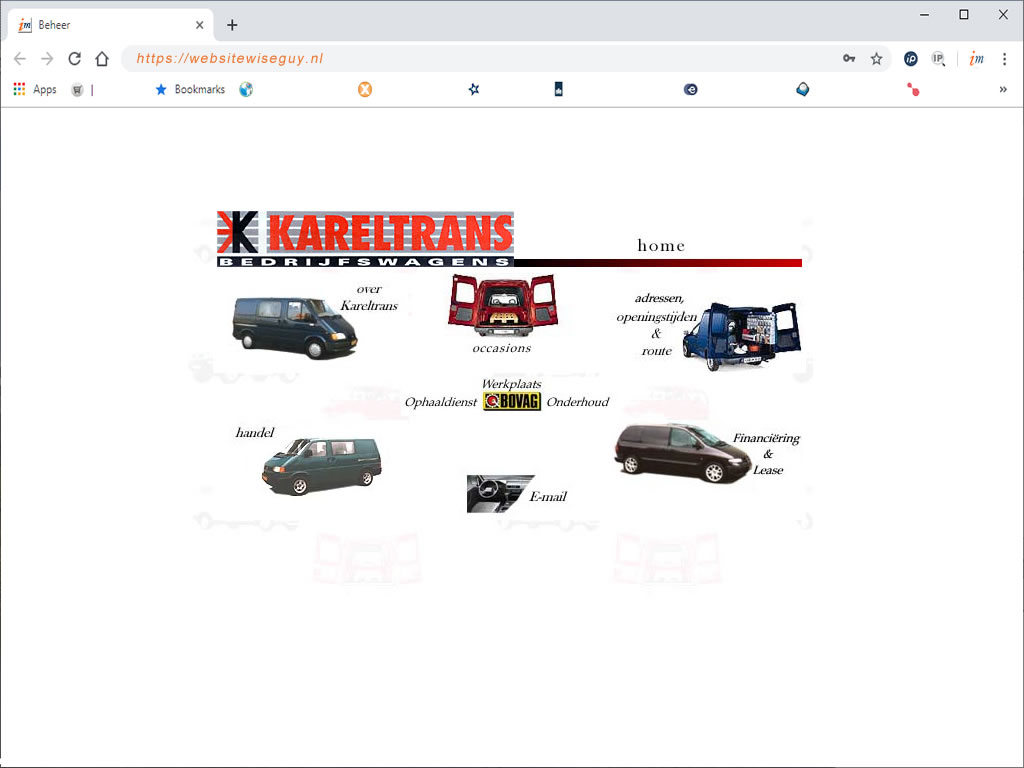Open the Werkplaats link
This screenshot has width=1024, height=768.
pyautogui.click(x=511, y=384)
